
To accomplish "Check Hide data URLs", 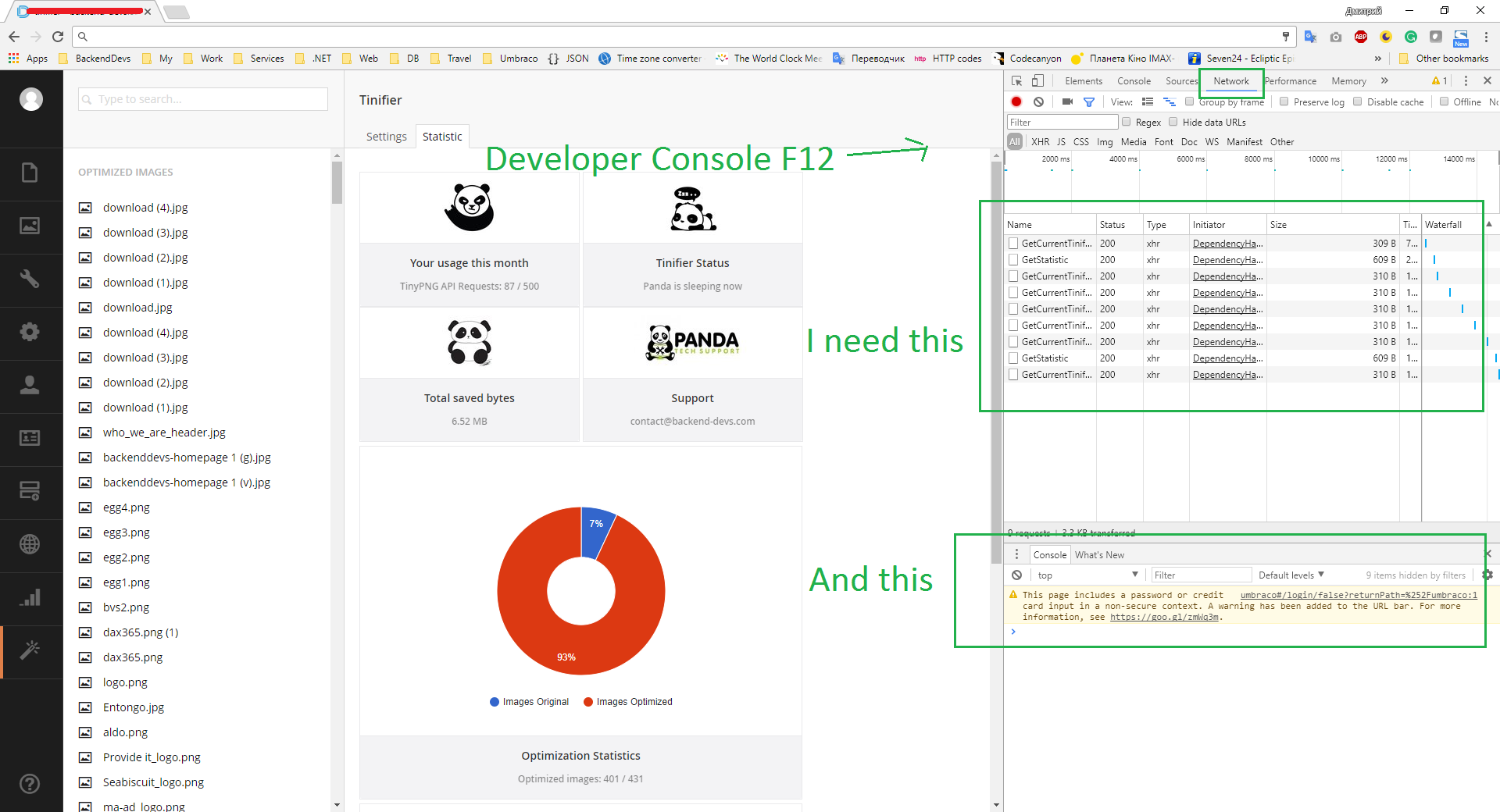I will tap(1173, 122).
